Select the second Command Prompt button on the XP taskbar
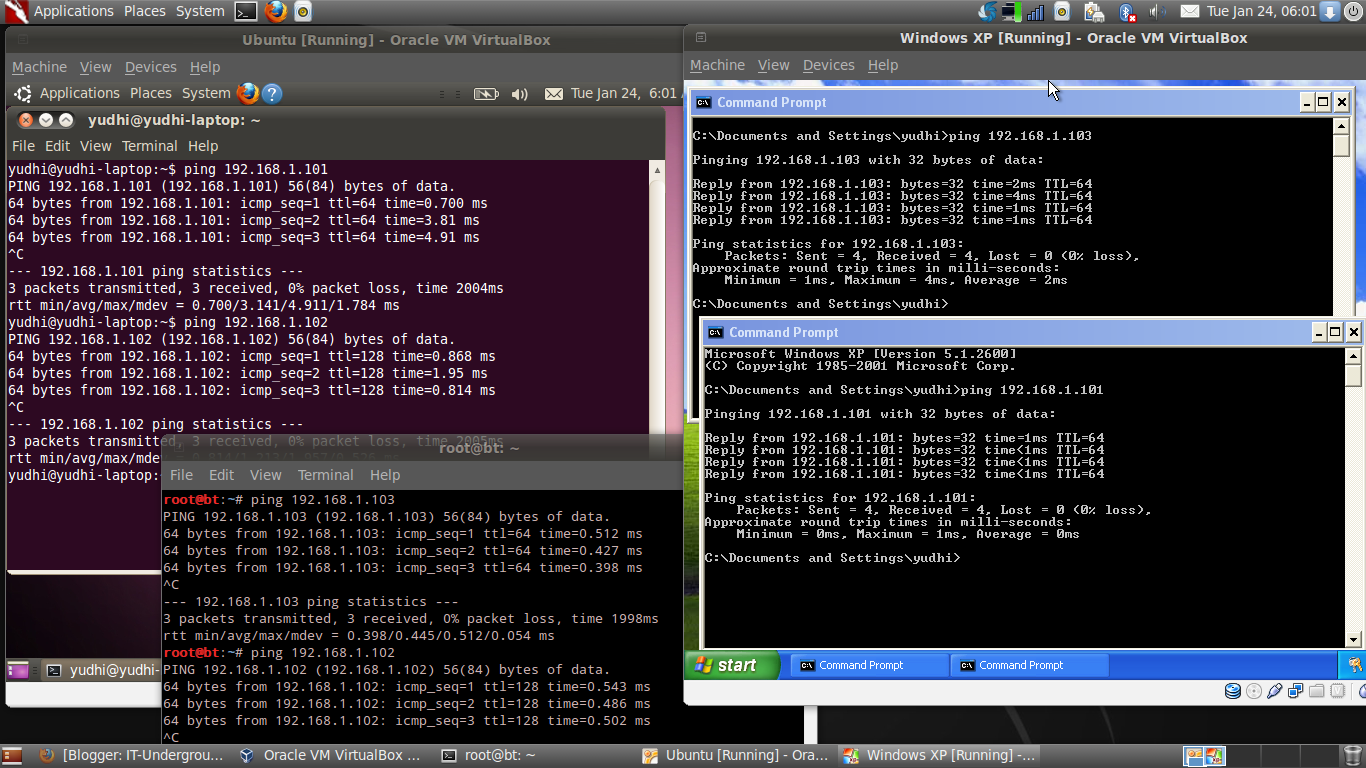The width and height of the screenshot is (1366, 768). coord(1029,665)
